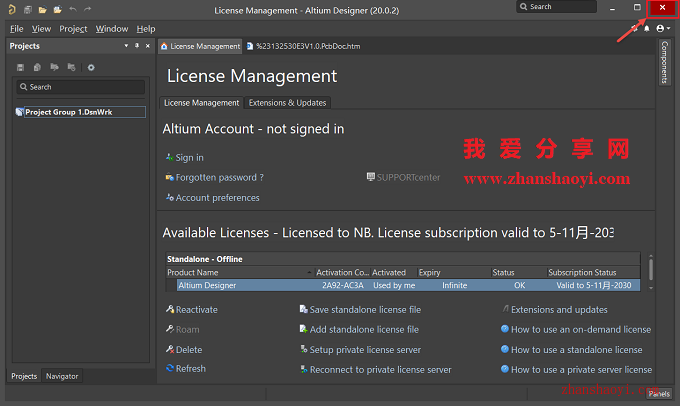Switch to the Projects bottom tab

(24, 376)
